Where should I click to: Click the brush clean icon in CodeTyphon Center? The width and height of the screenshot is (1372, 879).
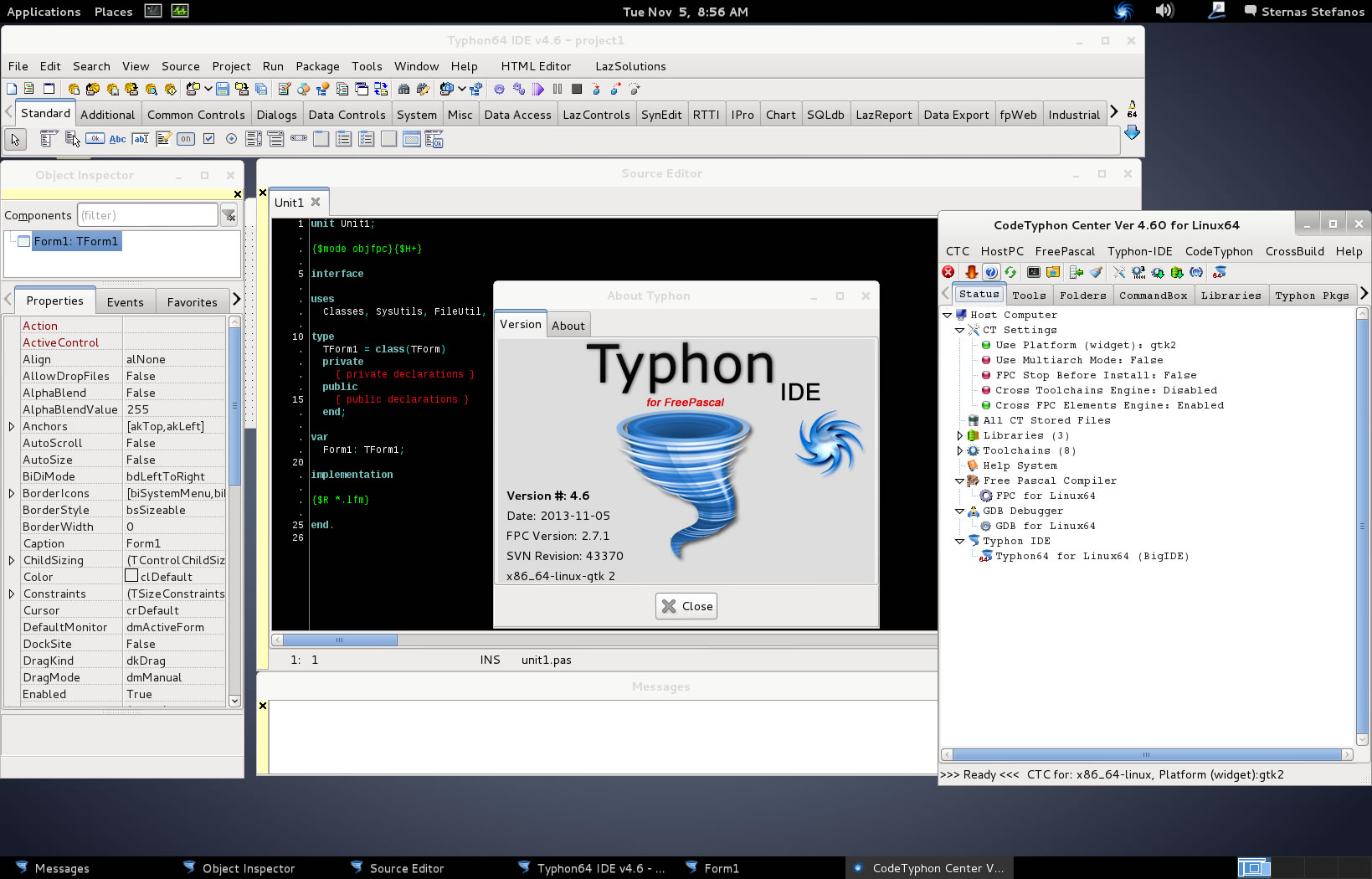pos(1096,272)
